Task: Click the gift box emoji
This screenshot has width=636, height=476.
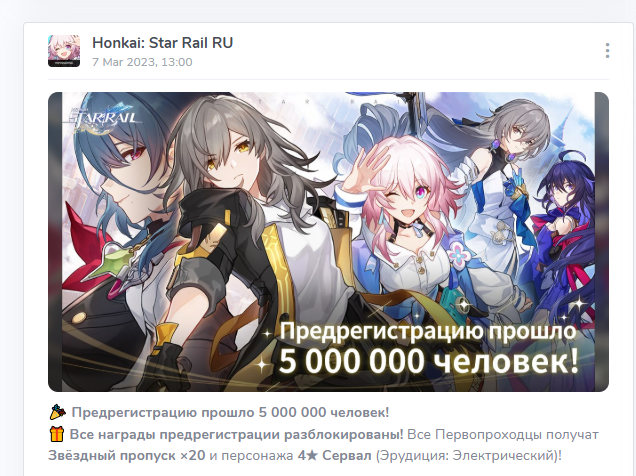Action: coord(57,434)
